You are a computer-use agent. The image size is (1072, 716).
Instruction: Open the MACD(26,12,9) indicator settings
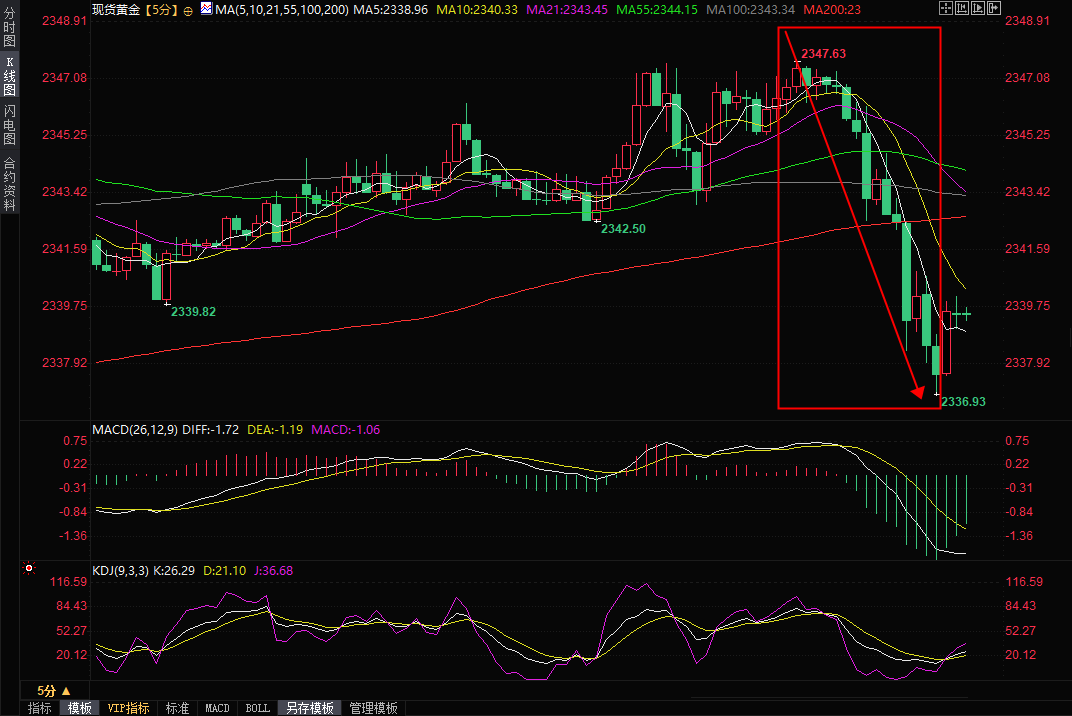135,430
